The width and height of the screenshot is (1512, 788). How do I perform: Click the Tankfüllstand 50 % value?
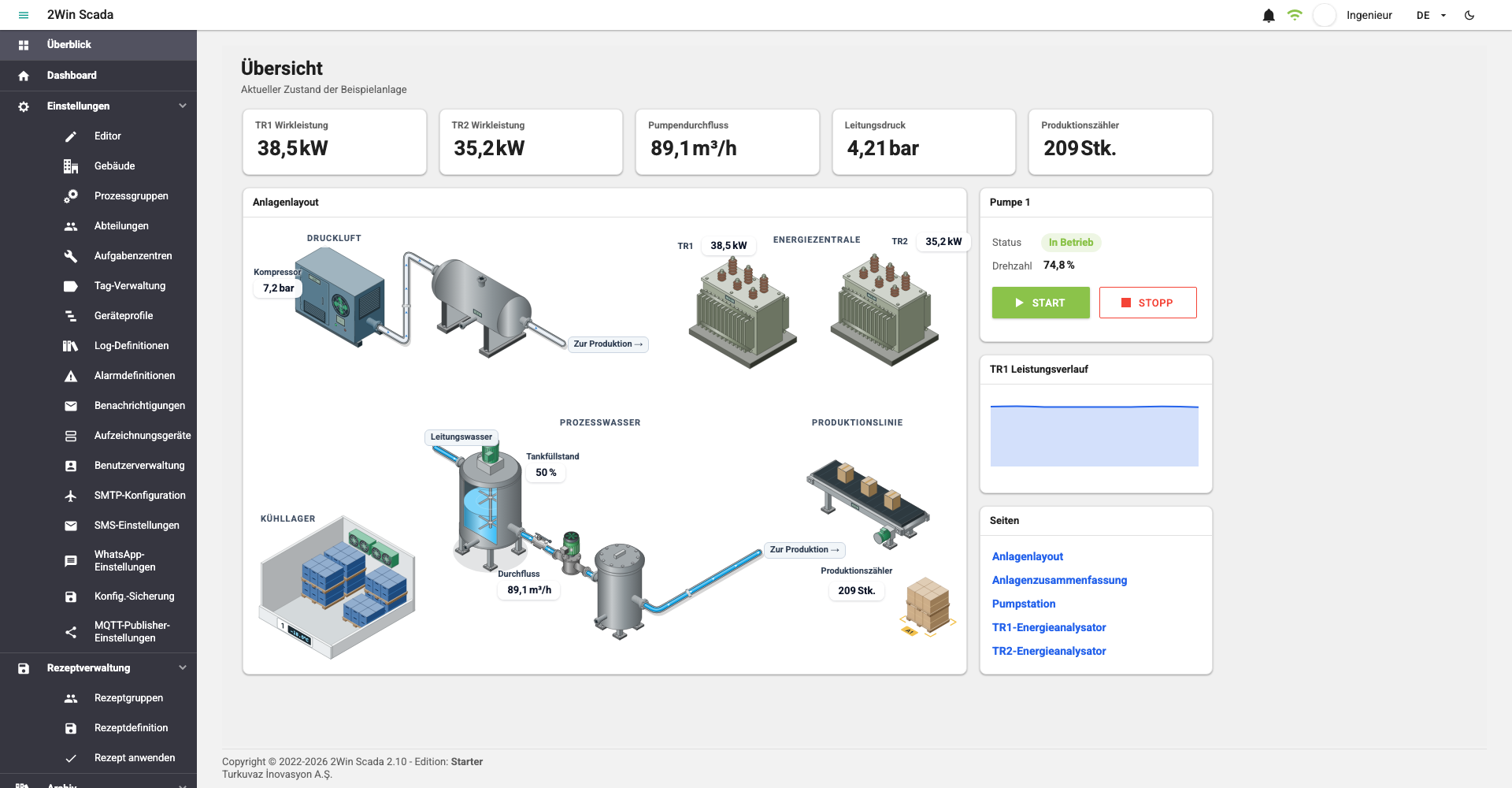coord(546,473)
